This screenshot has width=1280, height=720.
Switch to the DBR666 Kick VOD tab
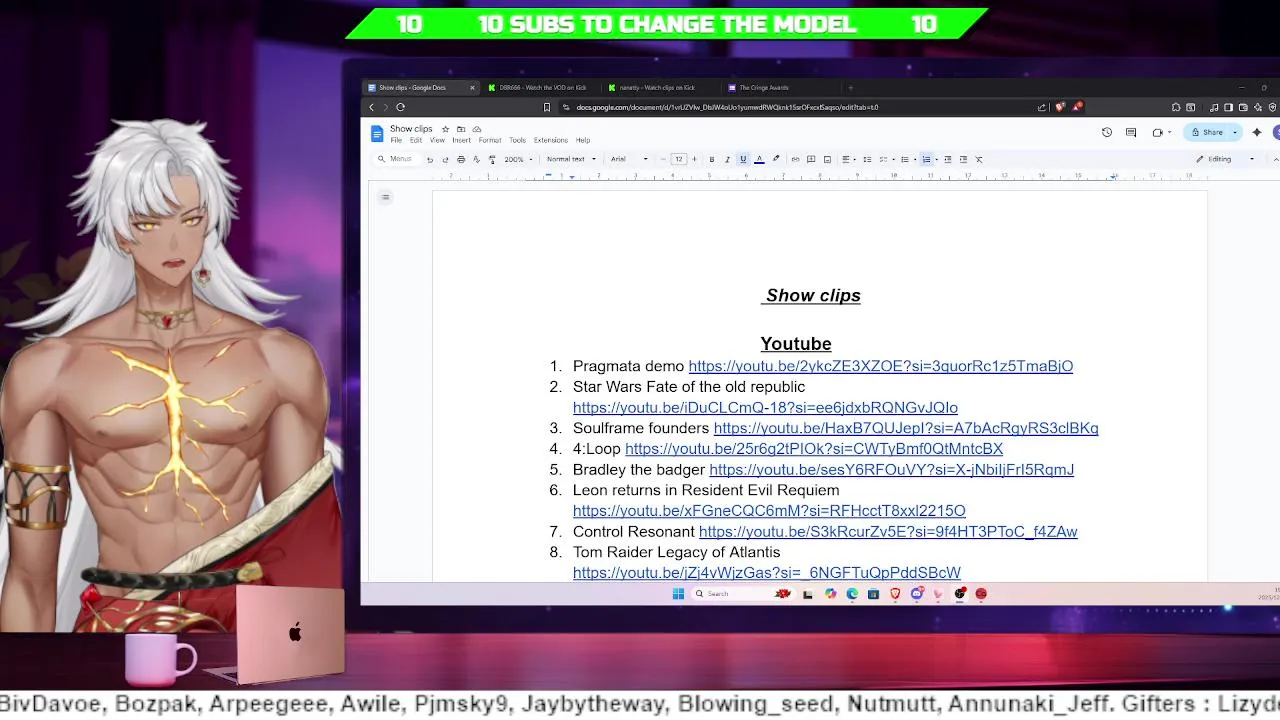click(543, 87)
